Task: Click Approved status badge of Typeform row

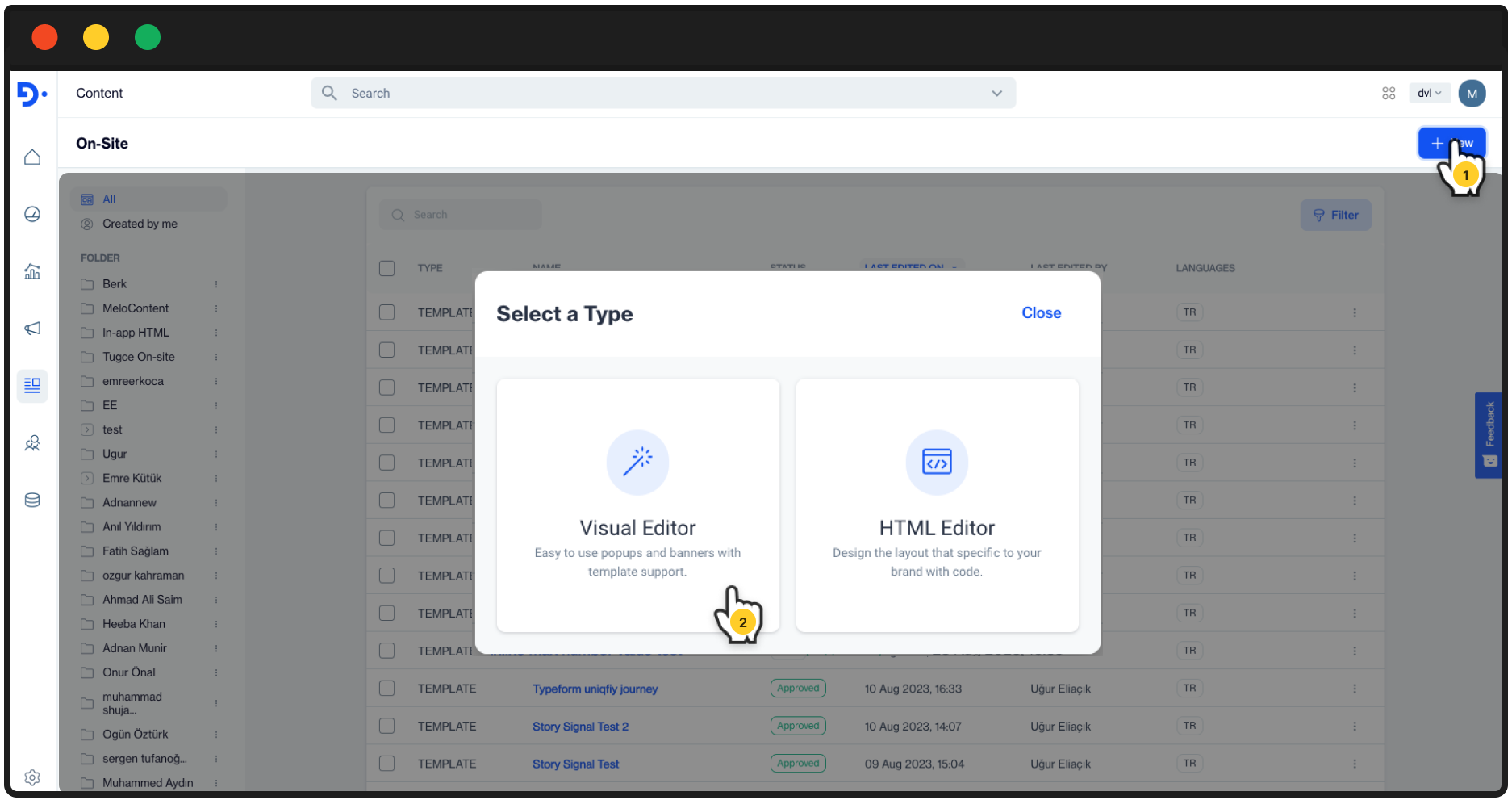Action: 798,689
